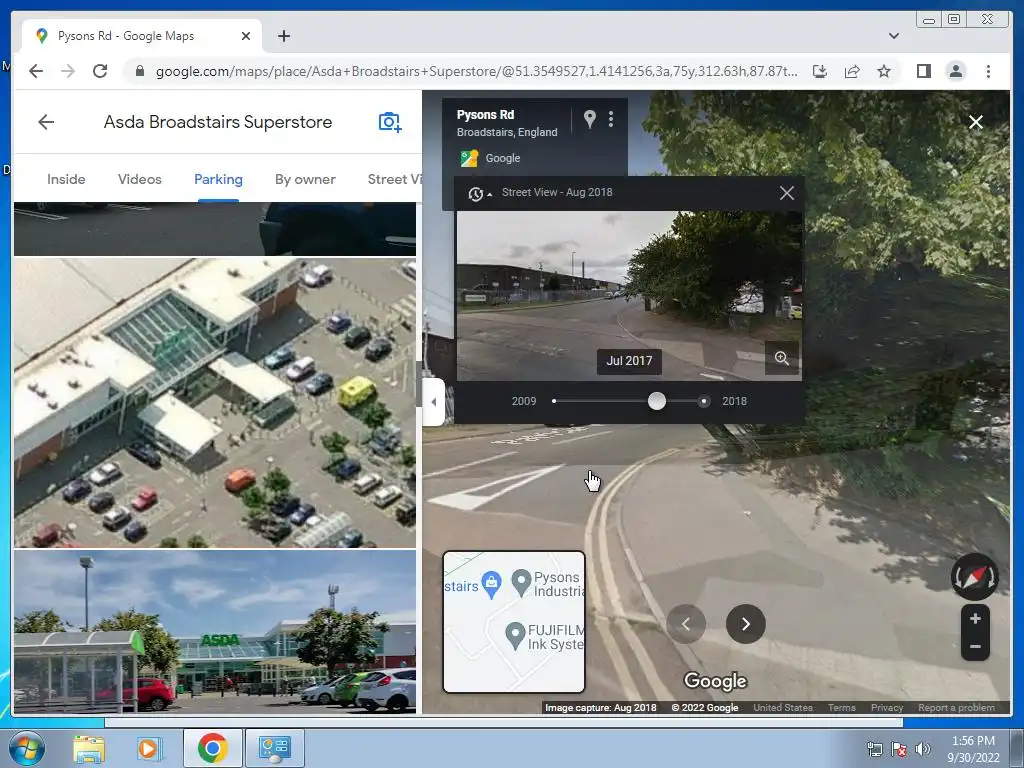Click the United States link
The height and width of the screenshot is (768, 1024).
[782, 707]
